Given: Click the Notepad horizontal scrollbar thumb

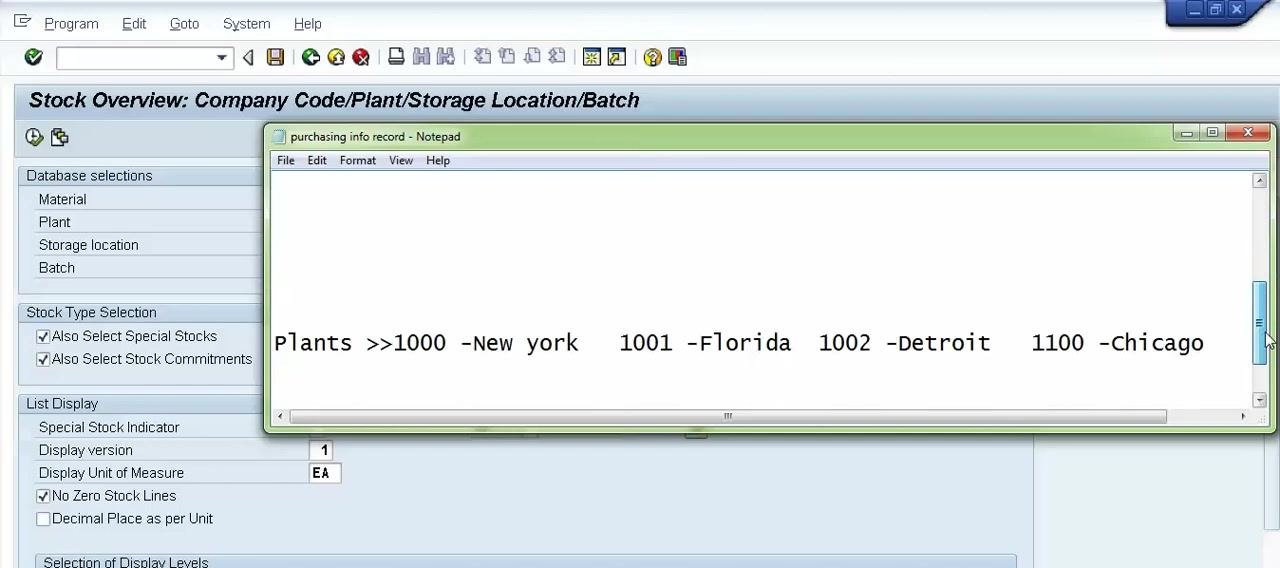Looking at the screenshot, I should (728, 416).
